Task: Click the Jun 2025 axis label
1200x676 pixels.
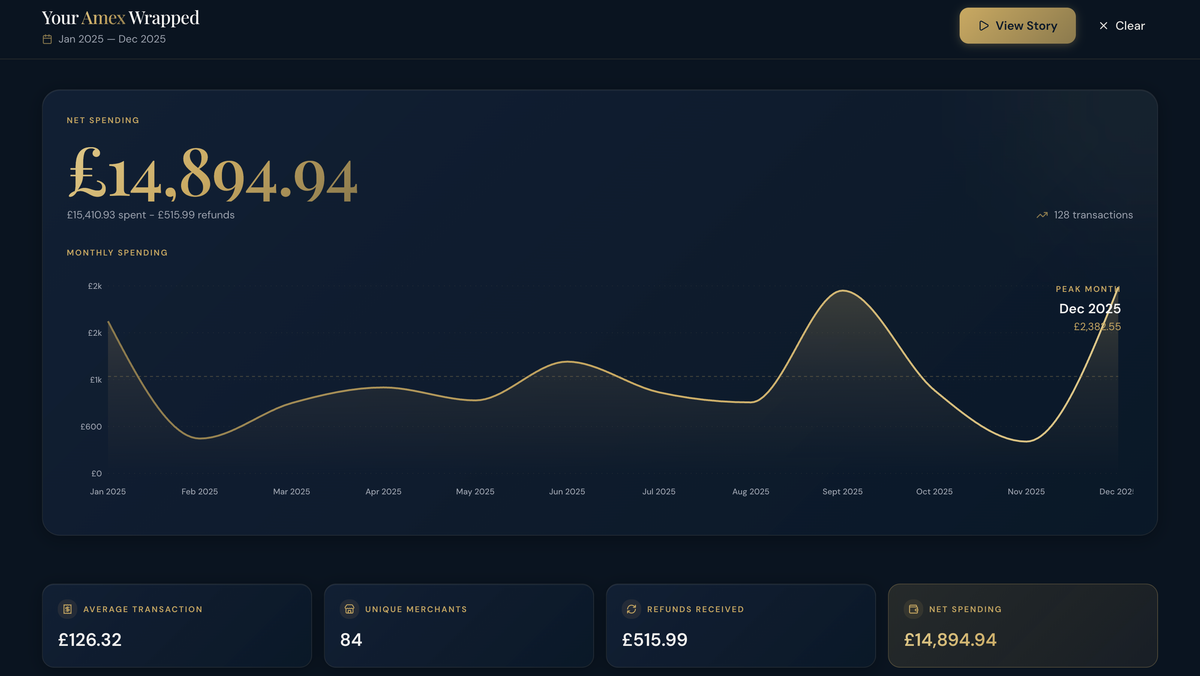Action: (567, 492)
